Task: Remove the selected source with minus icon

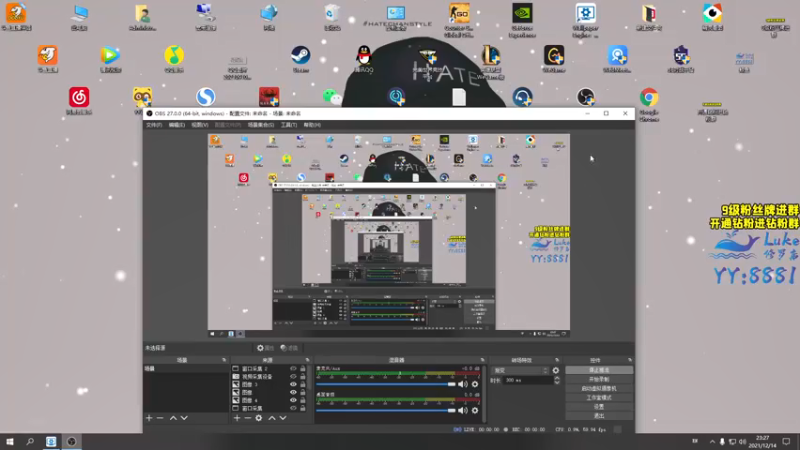Action: (x=247, y=418)
